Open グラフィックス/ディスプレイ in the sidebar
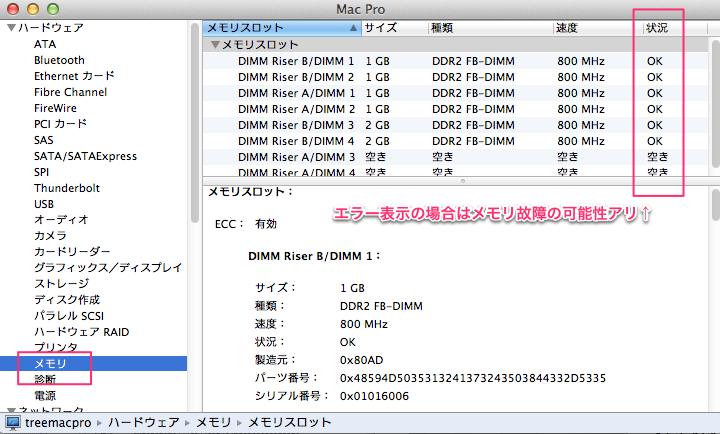The image size is (720, 434). coord(108,268)
